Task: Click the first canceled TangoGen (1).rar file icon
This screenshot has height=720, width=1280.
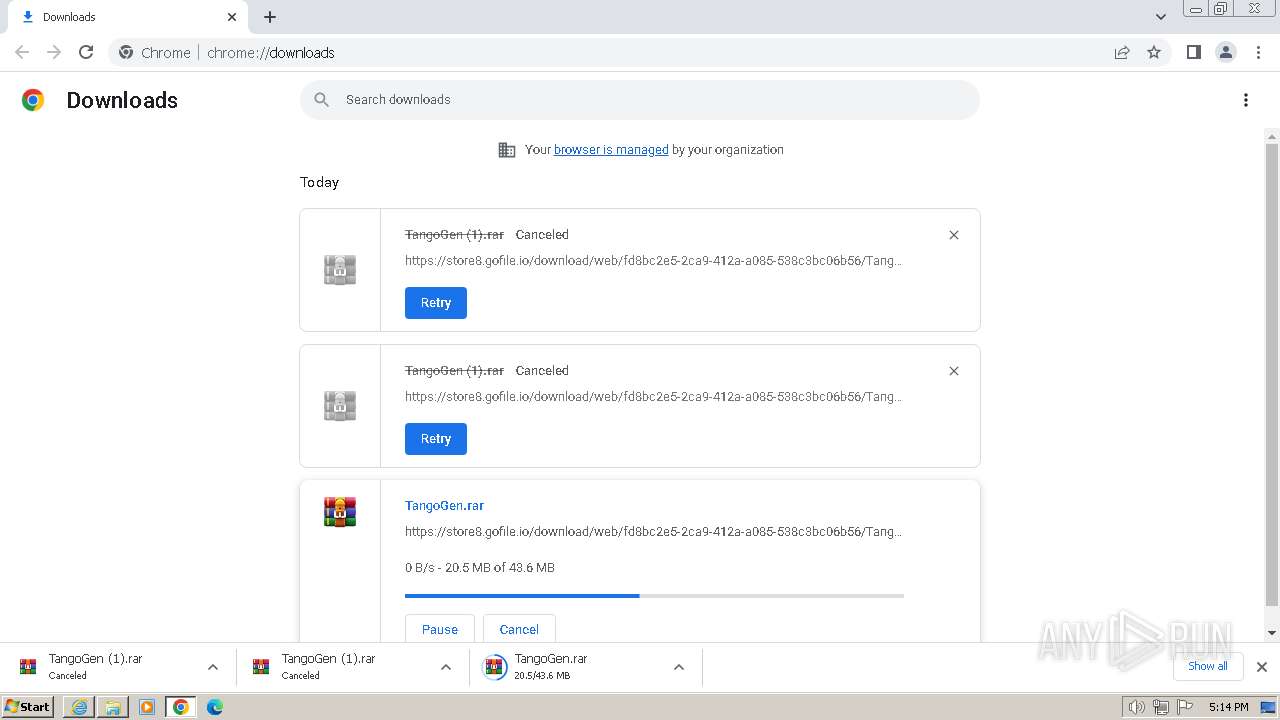Action: pos(340,270)
